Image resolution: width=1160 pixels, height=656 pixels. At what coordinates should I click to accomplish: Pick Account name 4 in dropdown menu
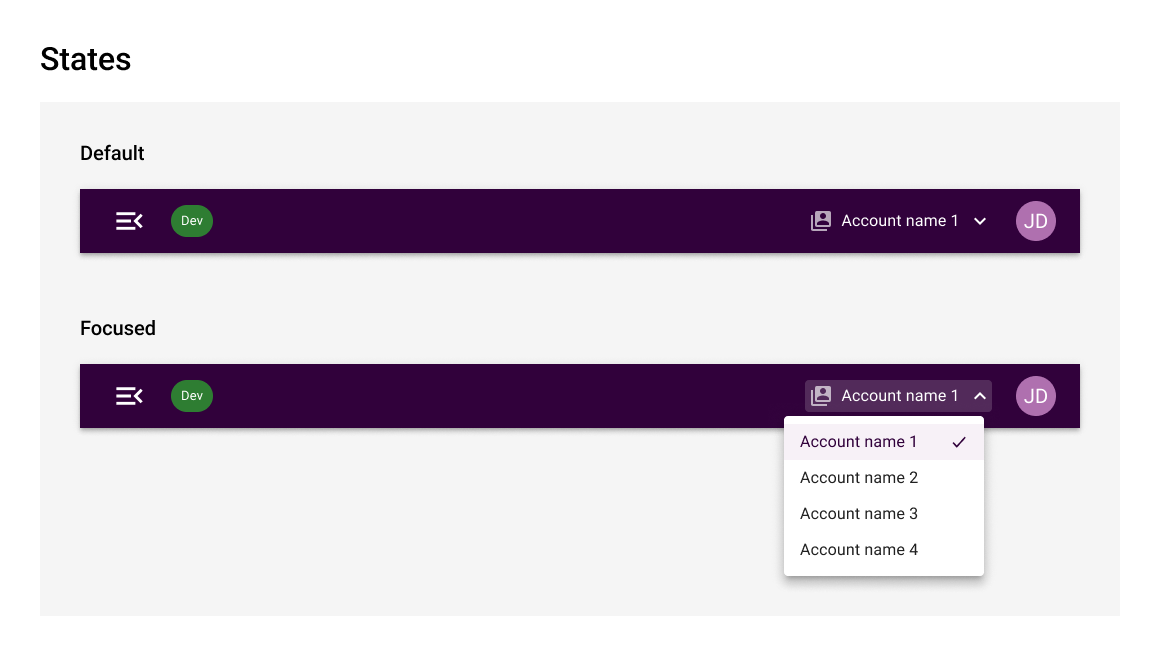click(884, 550)
